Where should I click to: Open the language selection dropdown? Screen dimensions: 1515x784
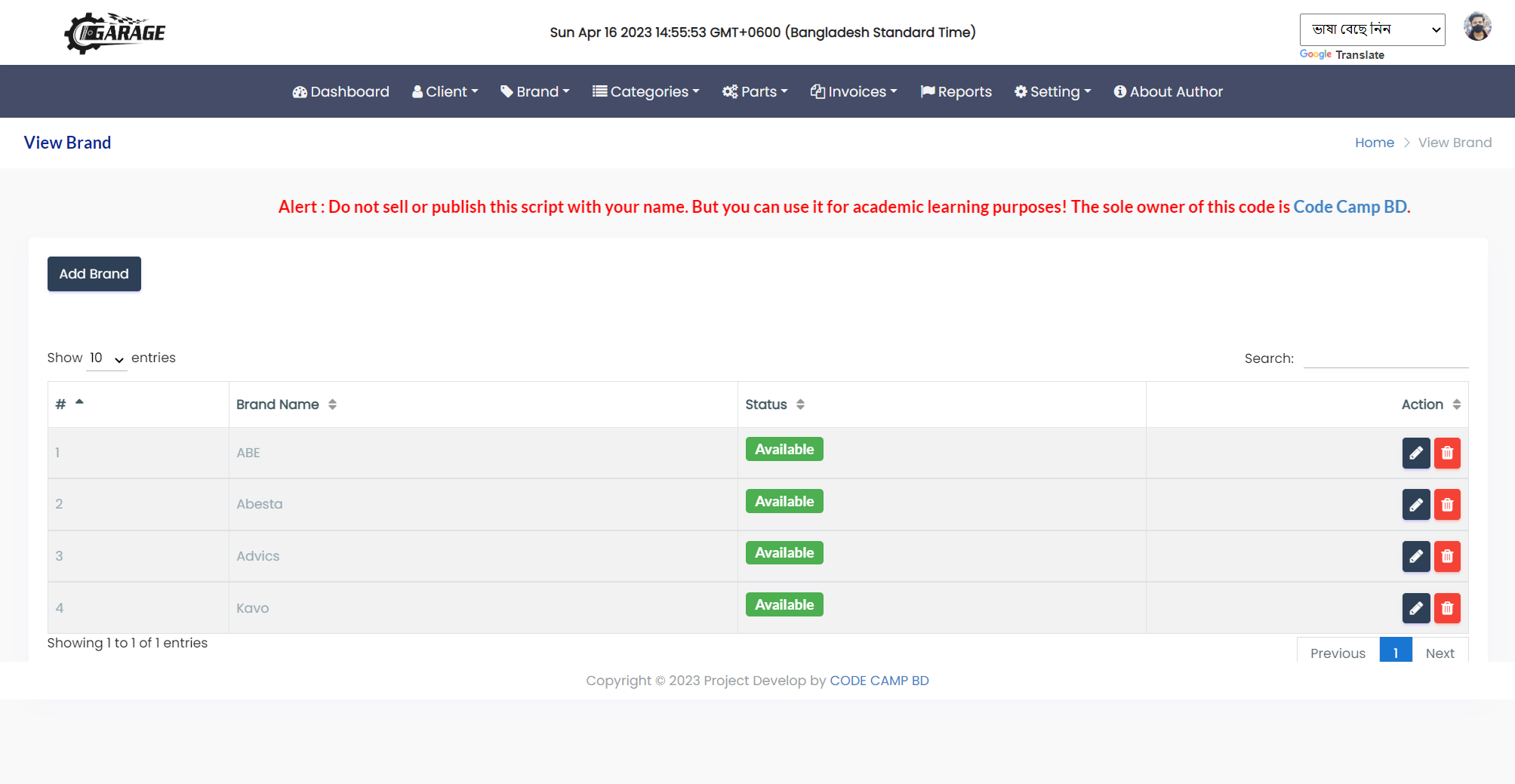tap(1372, 29)
